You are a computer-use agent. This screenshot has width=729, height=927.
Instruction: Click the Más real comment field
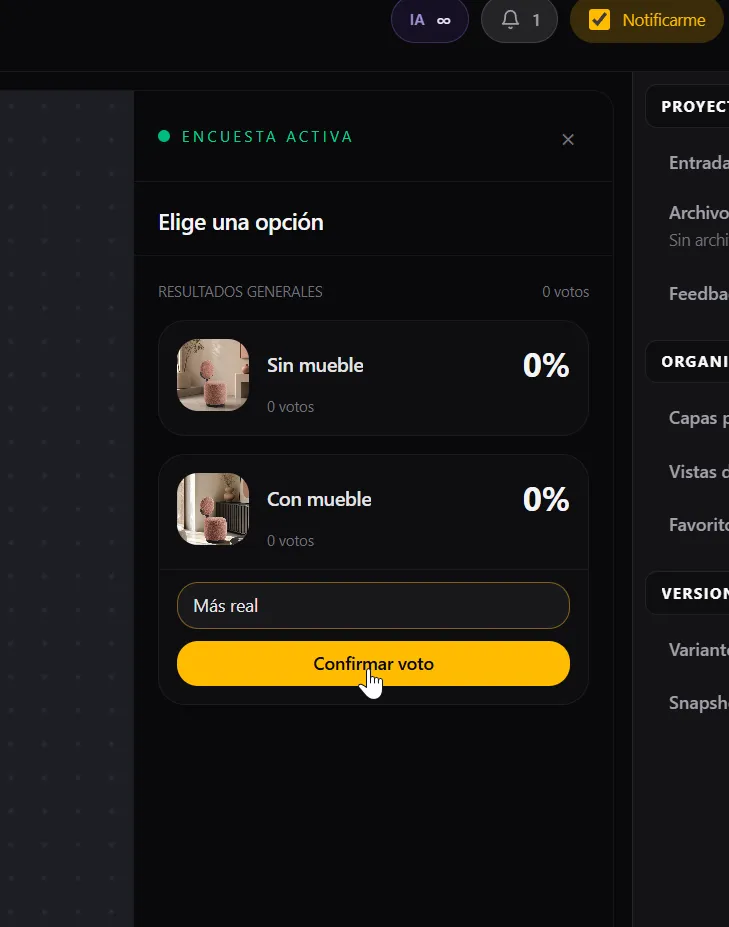[x=373, y=605]
